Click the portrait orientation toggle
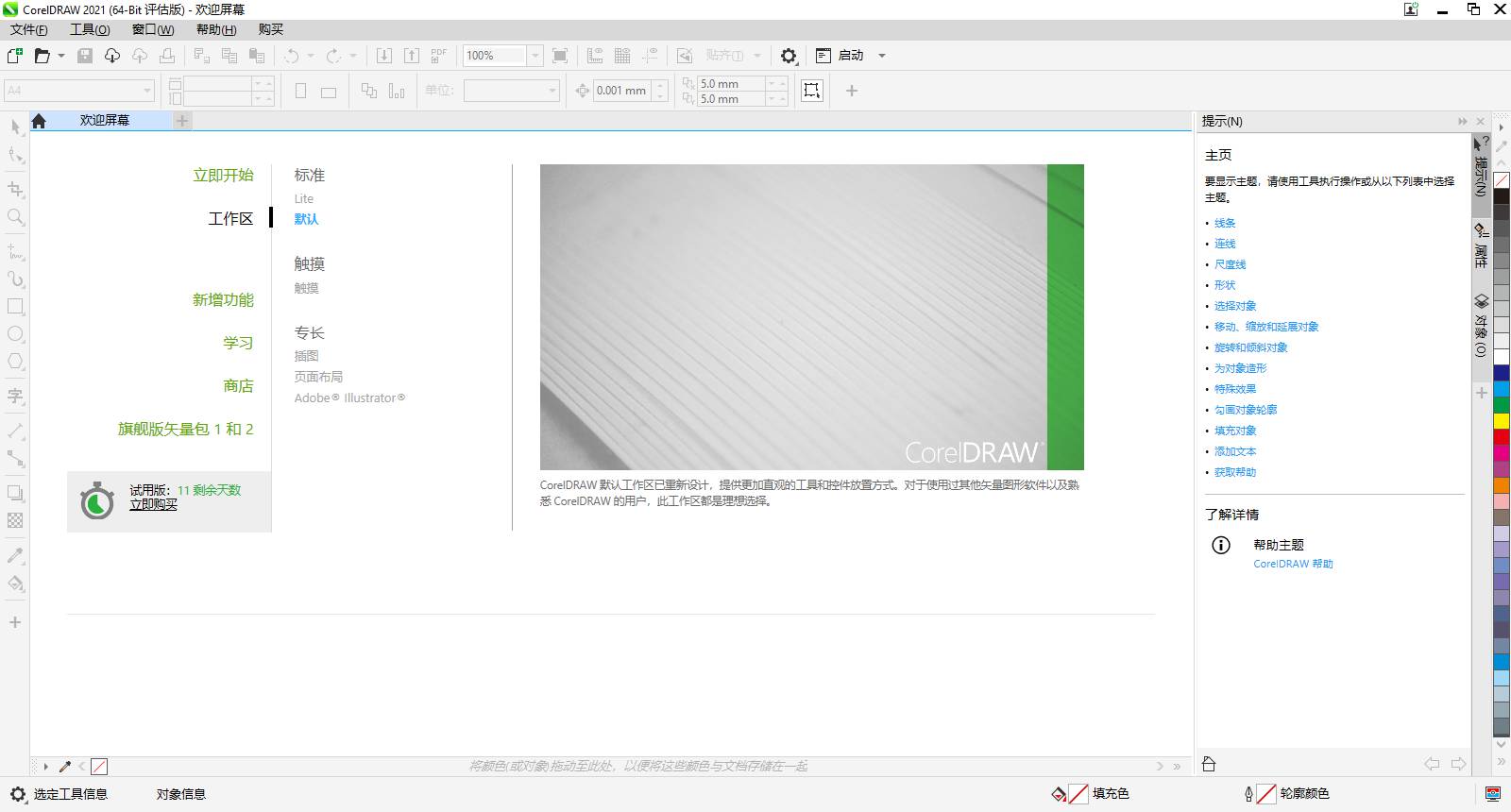This screenshot has width=1511, height=812. coord(301,92)
